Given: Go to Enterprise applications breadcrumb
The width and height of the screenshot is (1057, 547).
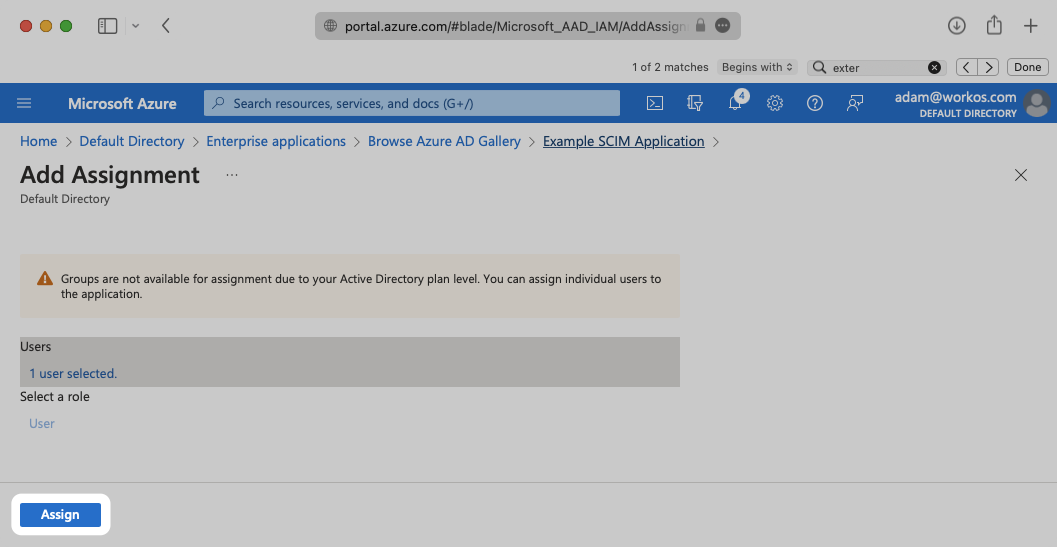Looking at the screenshot, I should [x=276, y=141].
